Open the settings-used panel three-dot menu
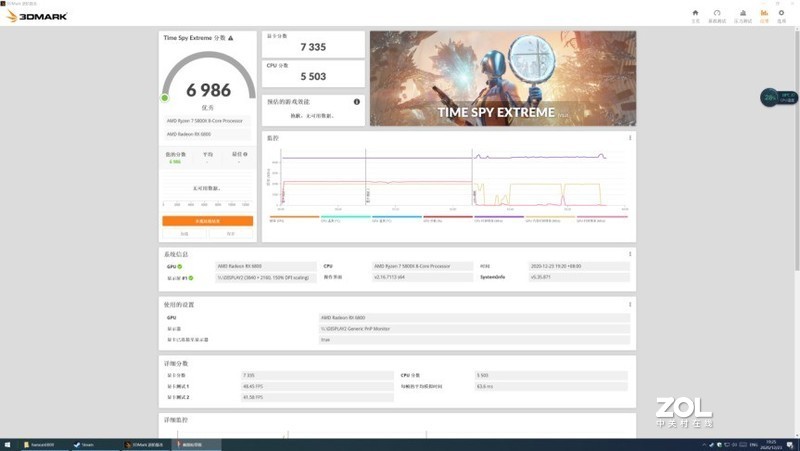This screenshot has height=451, width=800. coord(630,304)
